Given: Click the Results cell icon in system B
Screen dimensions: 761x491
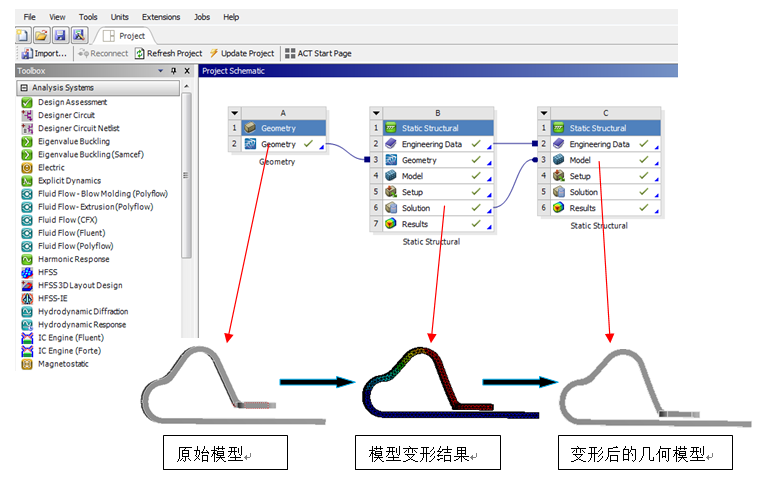Looking at the screenshot, I should (x=391, y=224).
